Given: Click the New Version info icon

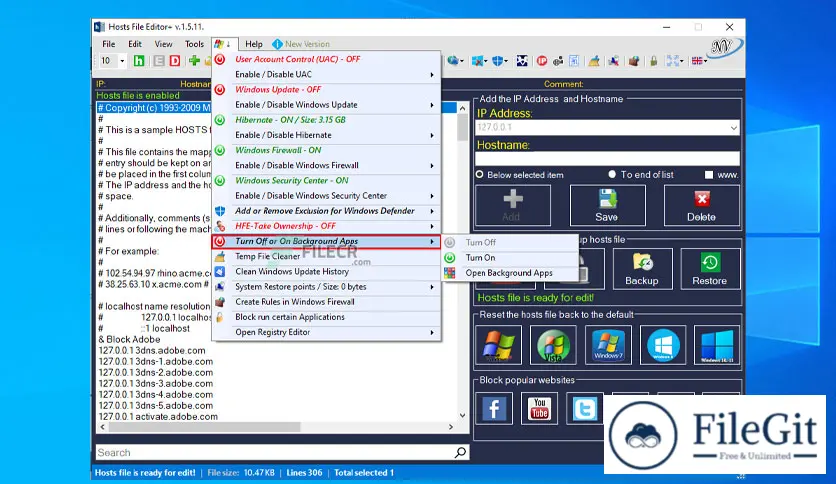Looking at the screenshot, I should coord(277,44).
